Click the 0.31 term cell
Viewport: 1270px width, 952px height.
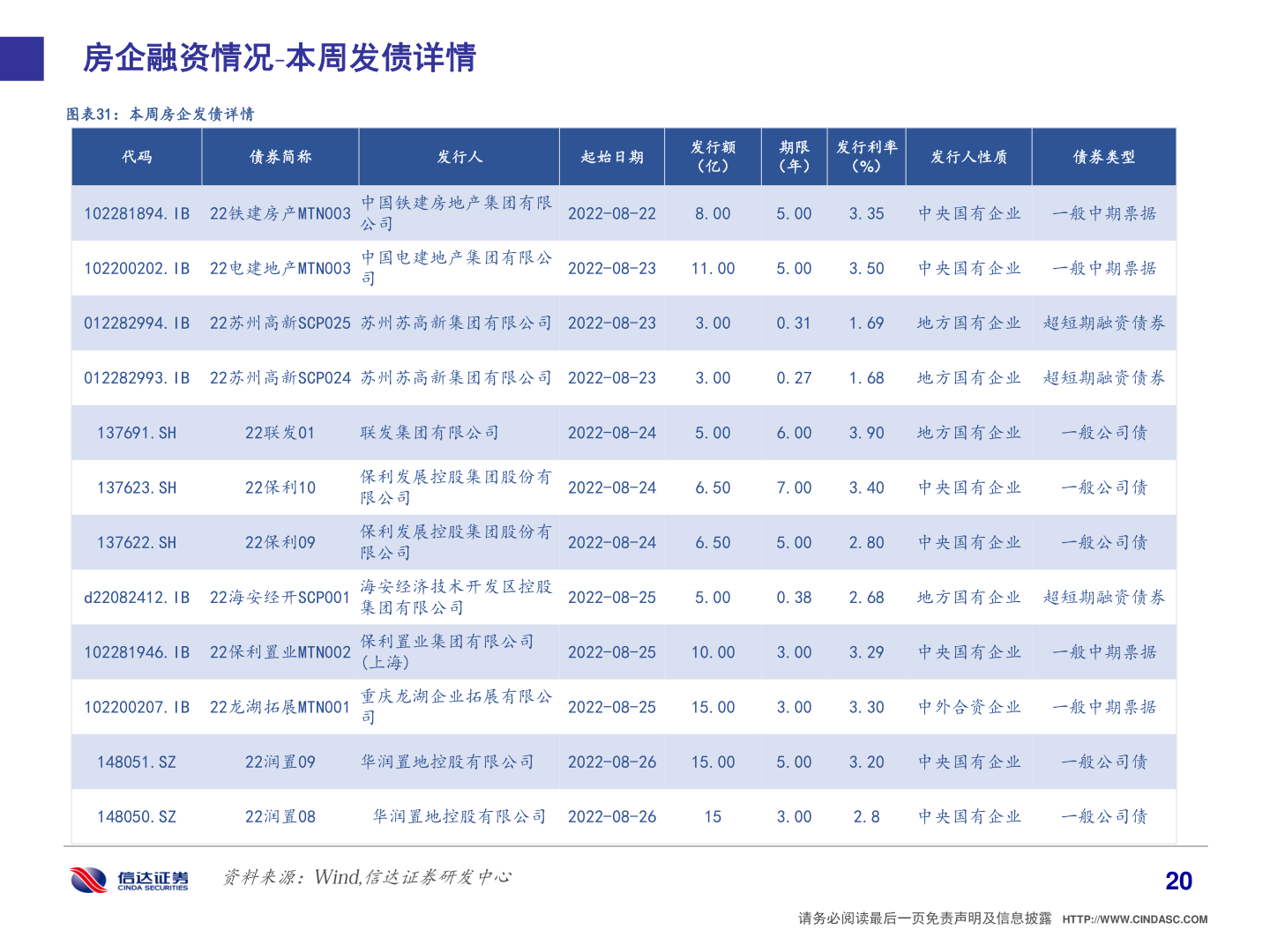point(794,323)
